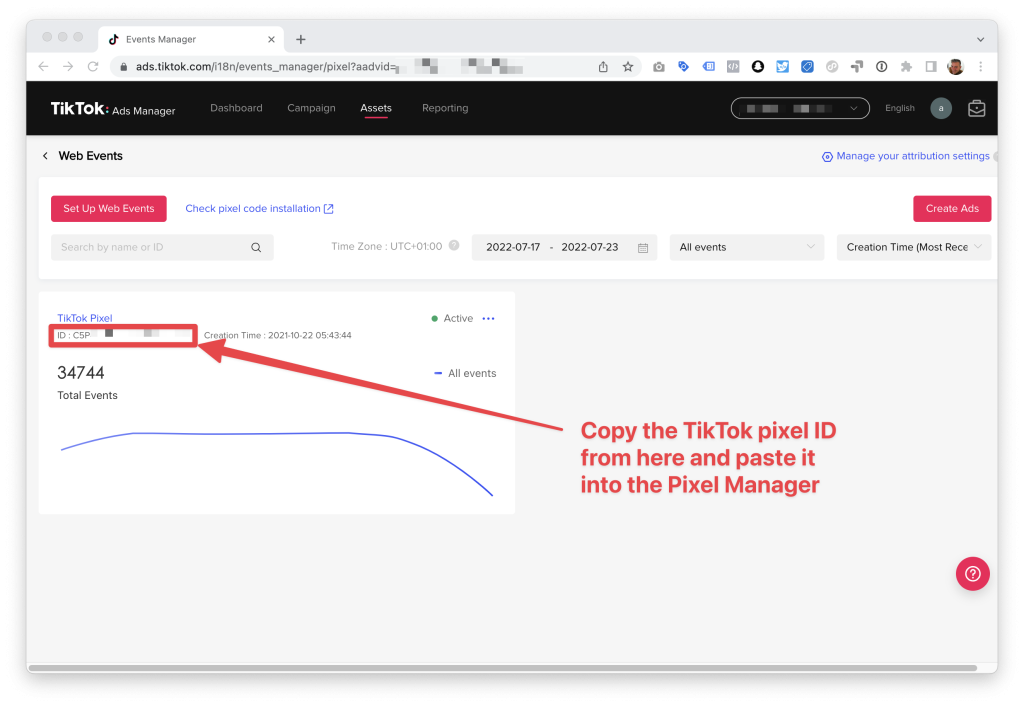Image resolution: width=1024 pixels, height=706 pixels.
Task: Open Check pixel code installation link
Action: coord(259,208)
